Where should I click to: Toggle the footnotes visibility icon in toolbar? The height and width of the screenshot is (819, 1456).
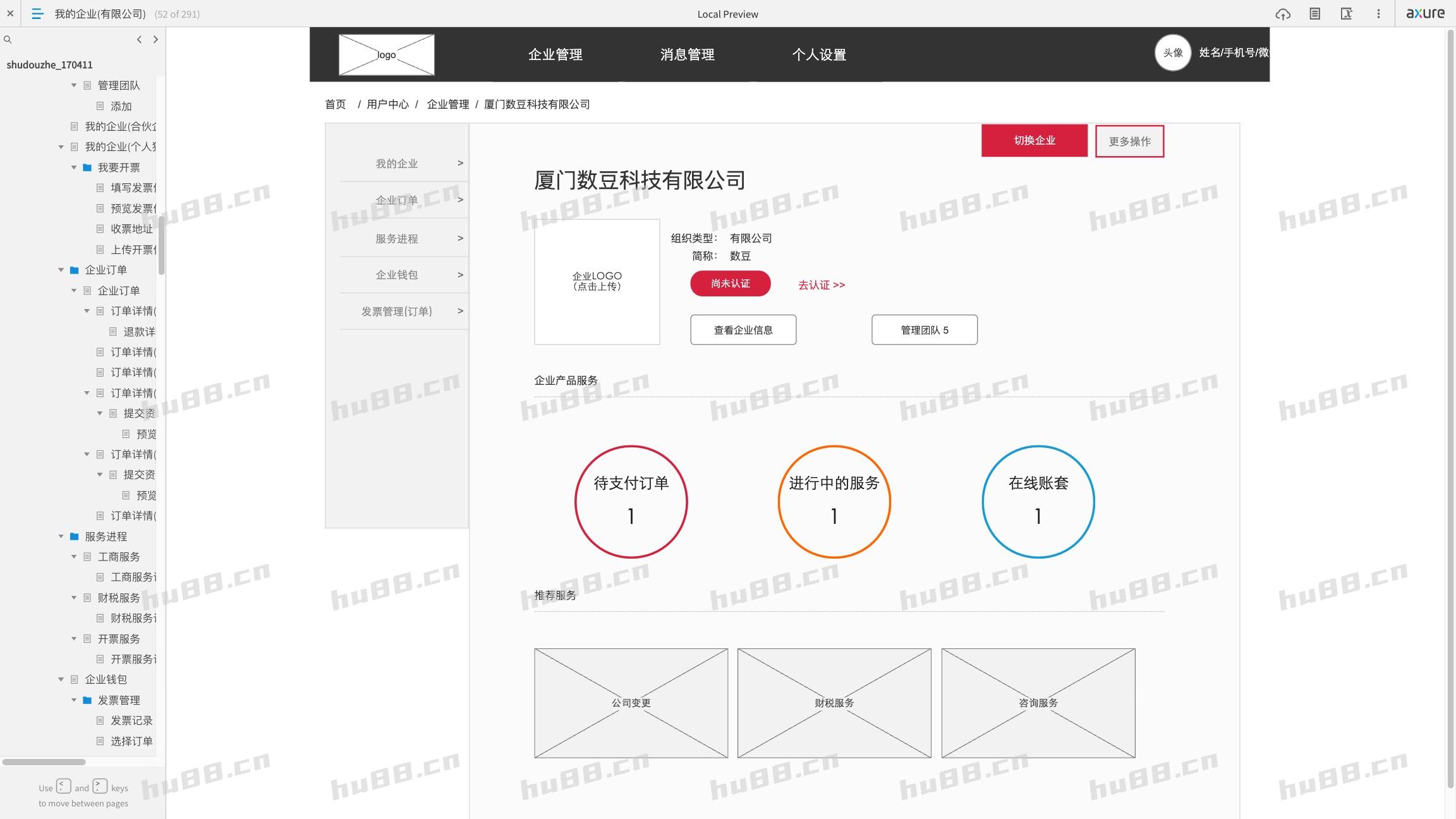(1347, 13)
